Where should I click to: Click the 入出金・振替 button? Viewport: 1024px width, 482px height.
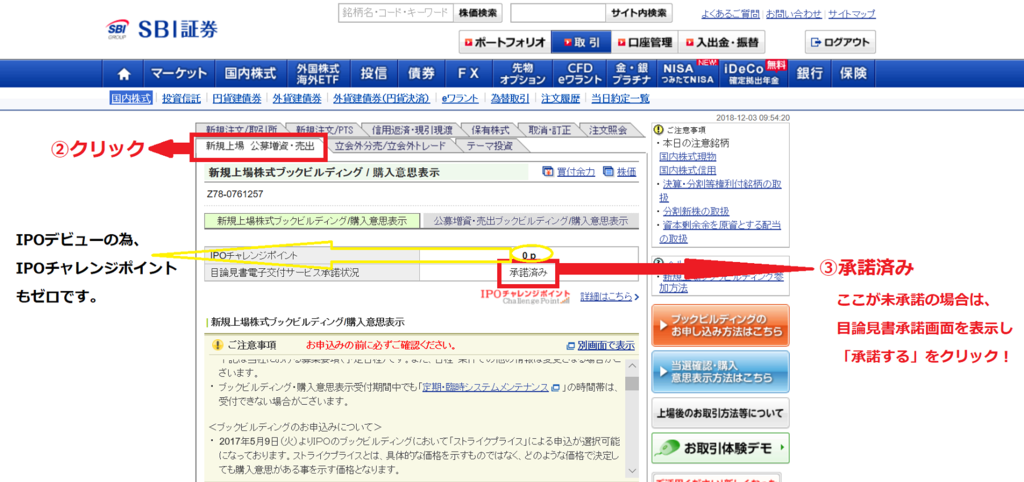point(722,42)
